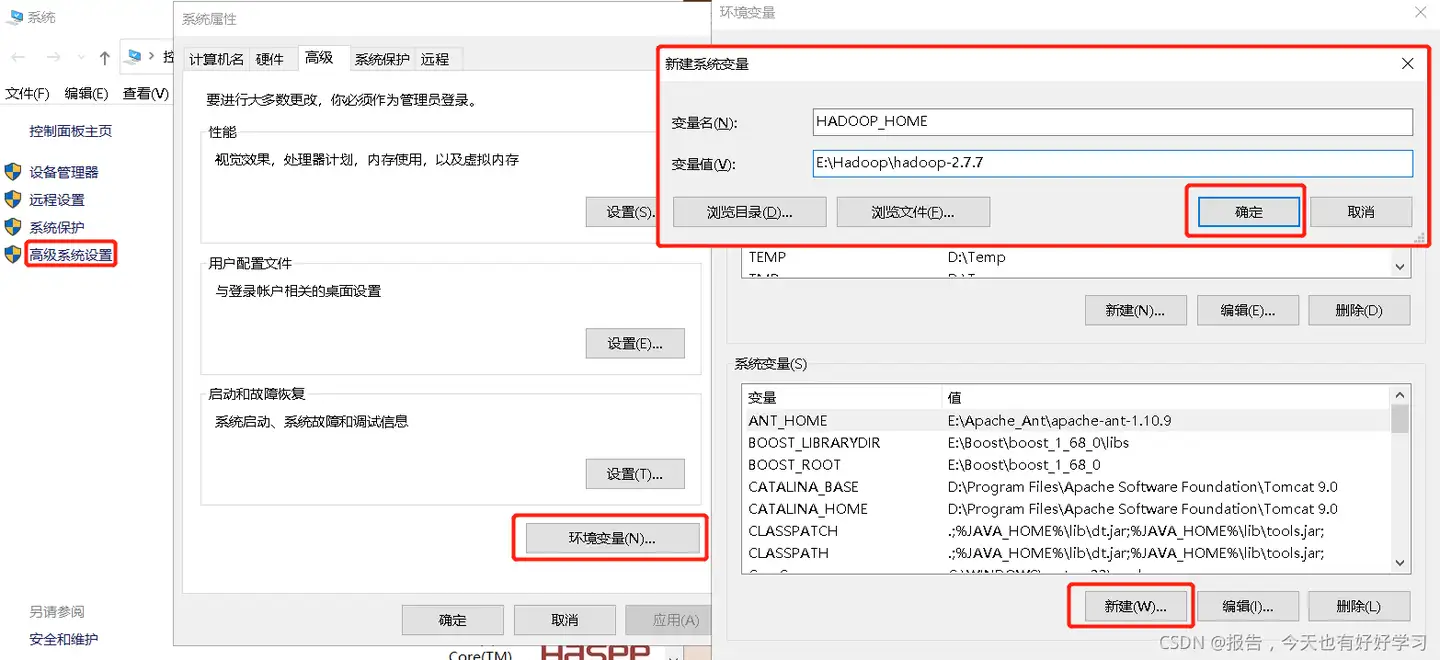1440x660 pixels.
Task: Click system variables scrollbar up arrow
Action: pyautogui.click(x=1400, y=395)
